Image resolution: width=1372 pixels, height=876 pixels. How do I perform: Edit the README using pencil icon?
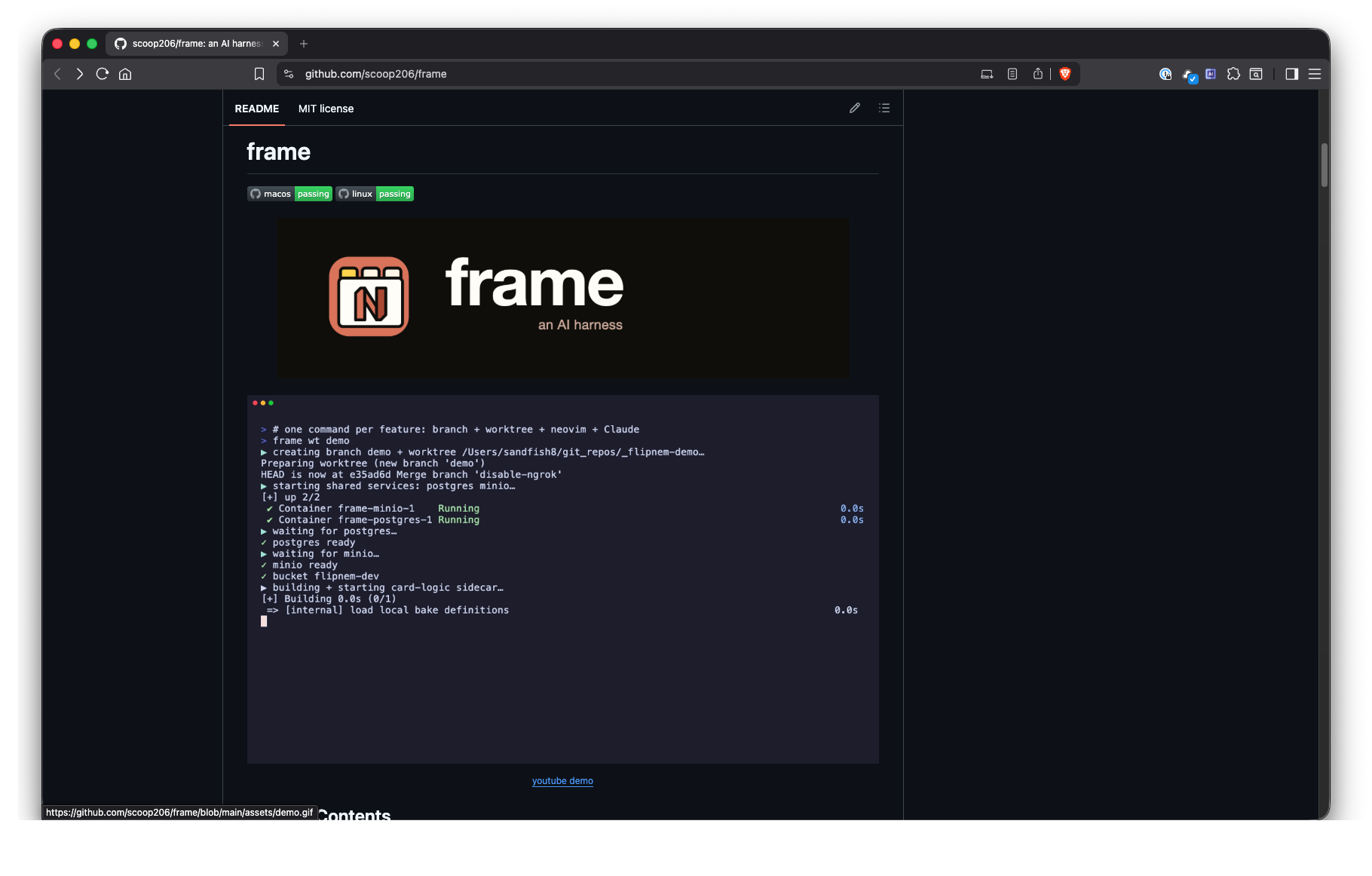point(855,108)
